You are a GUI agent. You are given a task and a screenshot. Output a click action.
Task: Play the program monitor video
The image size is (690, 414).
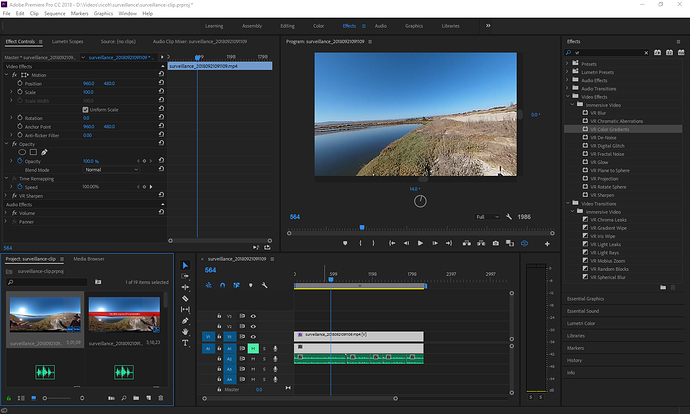coord(419,243)
